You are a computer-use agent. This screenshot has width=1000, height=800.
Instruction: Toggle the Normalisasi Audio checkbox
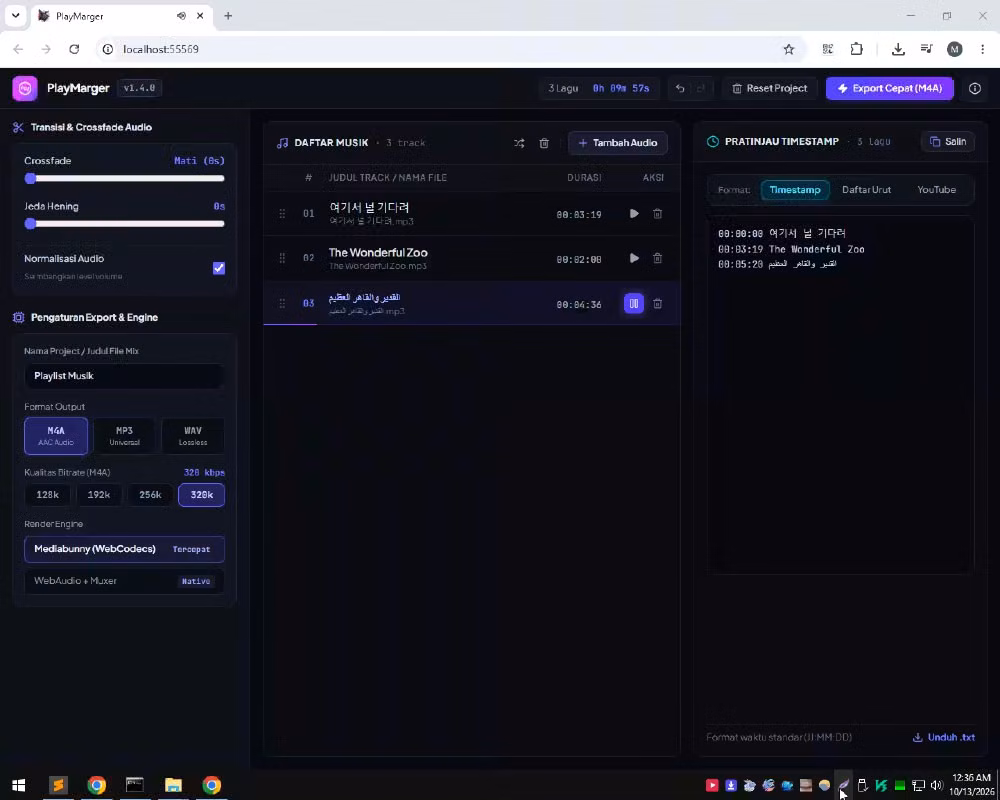[x=219, y=268]
